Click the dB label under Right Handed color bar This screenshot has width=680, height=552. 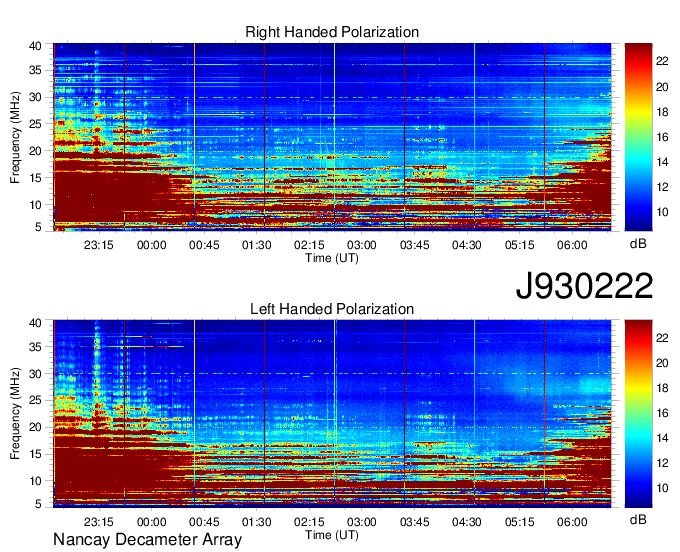coord(638,244)
